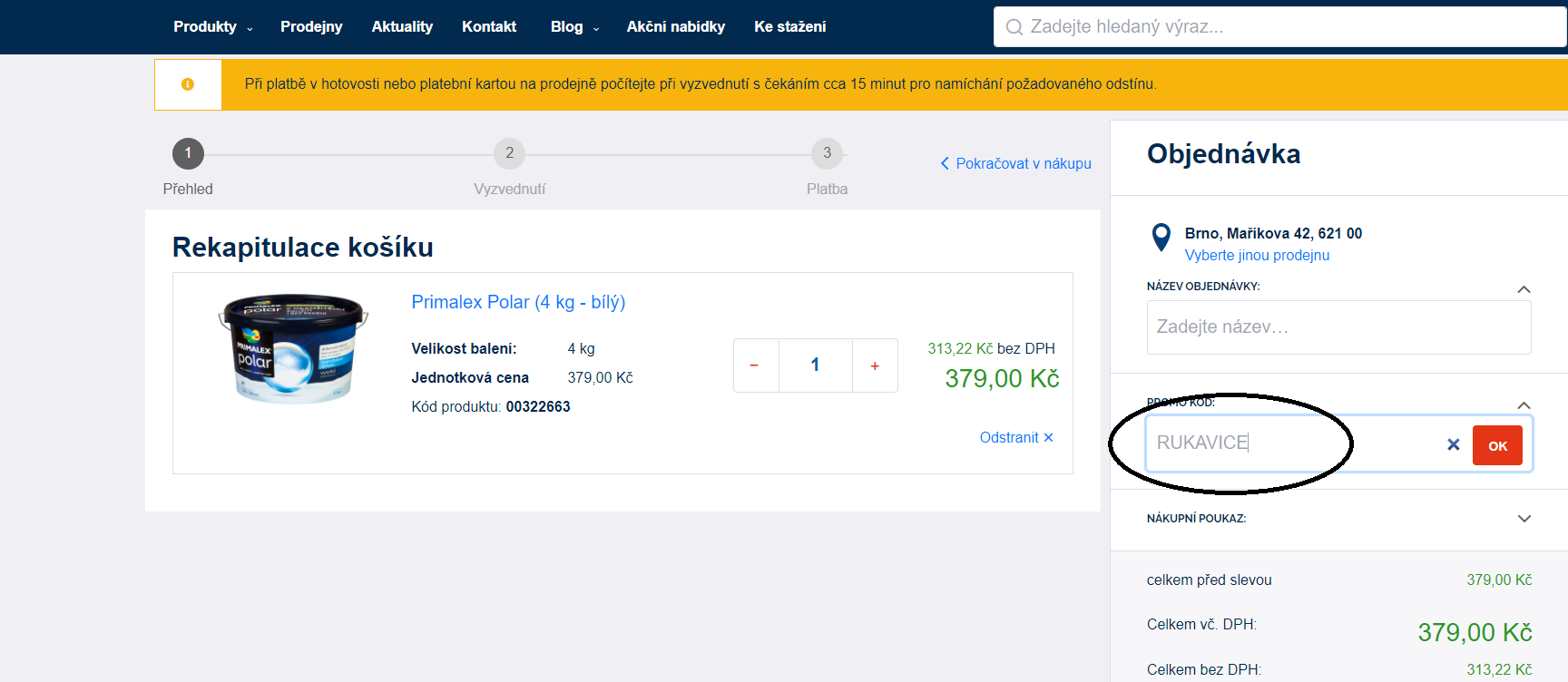
Task: Click the yellow info icon in banner
Action: (188, 84)
